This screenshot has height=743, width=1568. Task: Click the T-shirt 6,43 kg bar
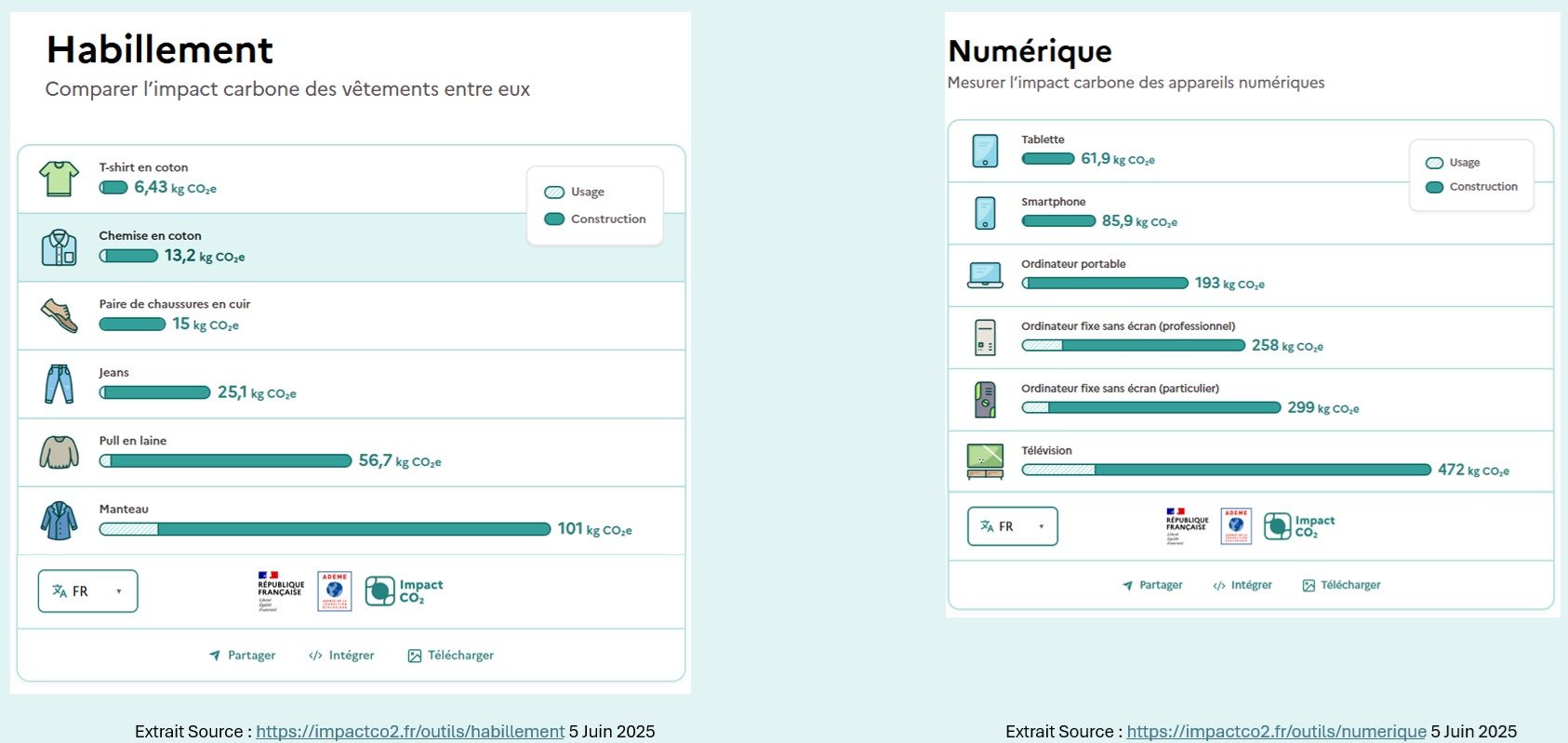coord(113,188)
